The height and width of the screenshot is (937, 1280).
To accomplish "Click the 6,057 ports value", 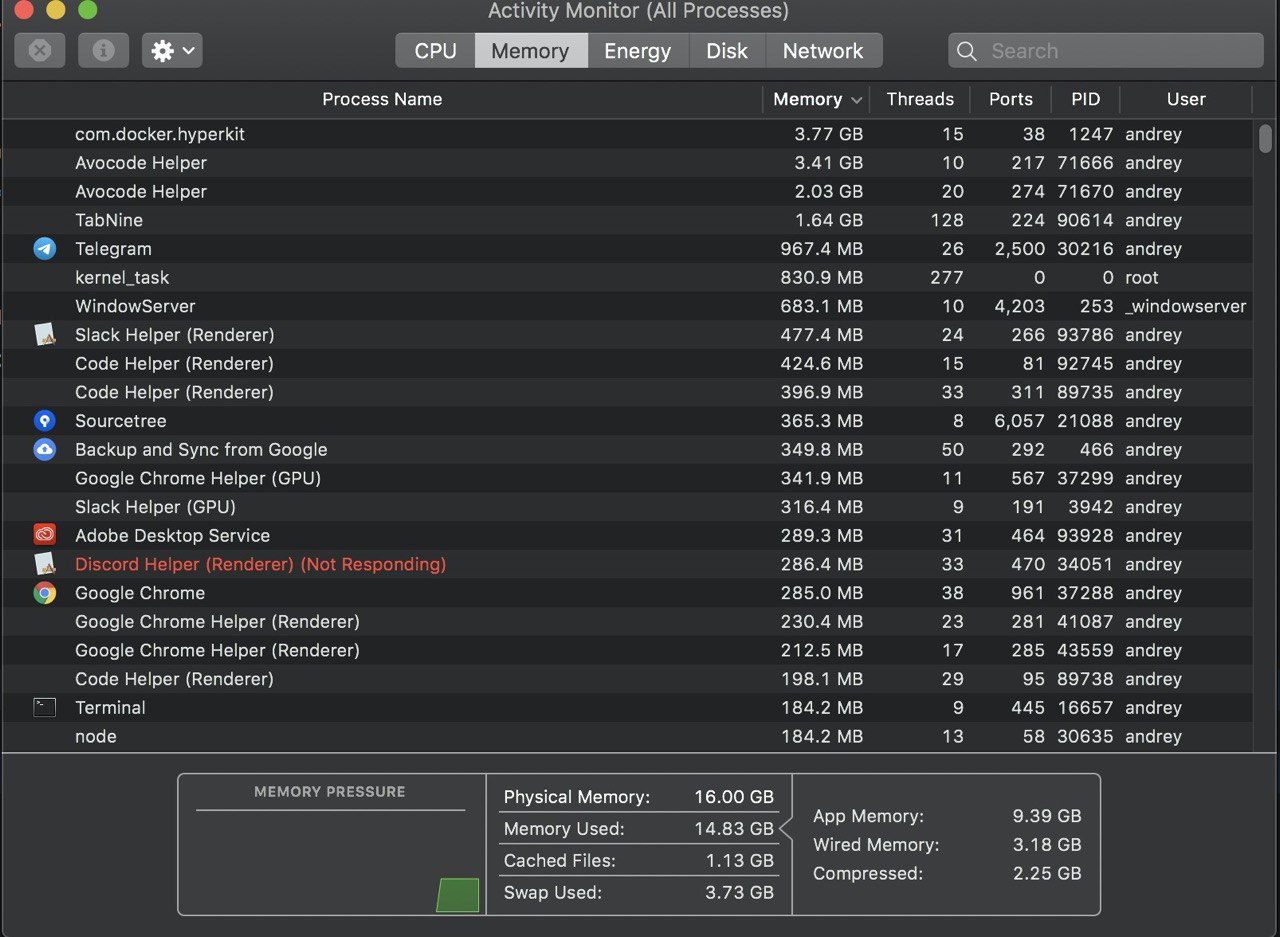I will (1019, 421).
